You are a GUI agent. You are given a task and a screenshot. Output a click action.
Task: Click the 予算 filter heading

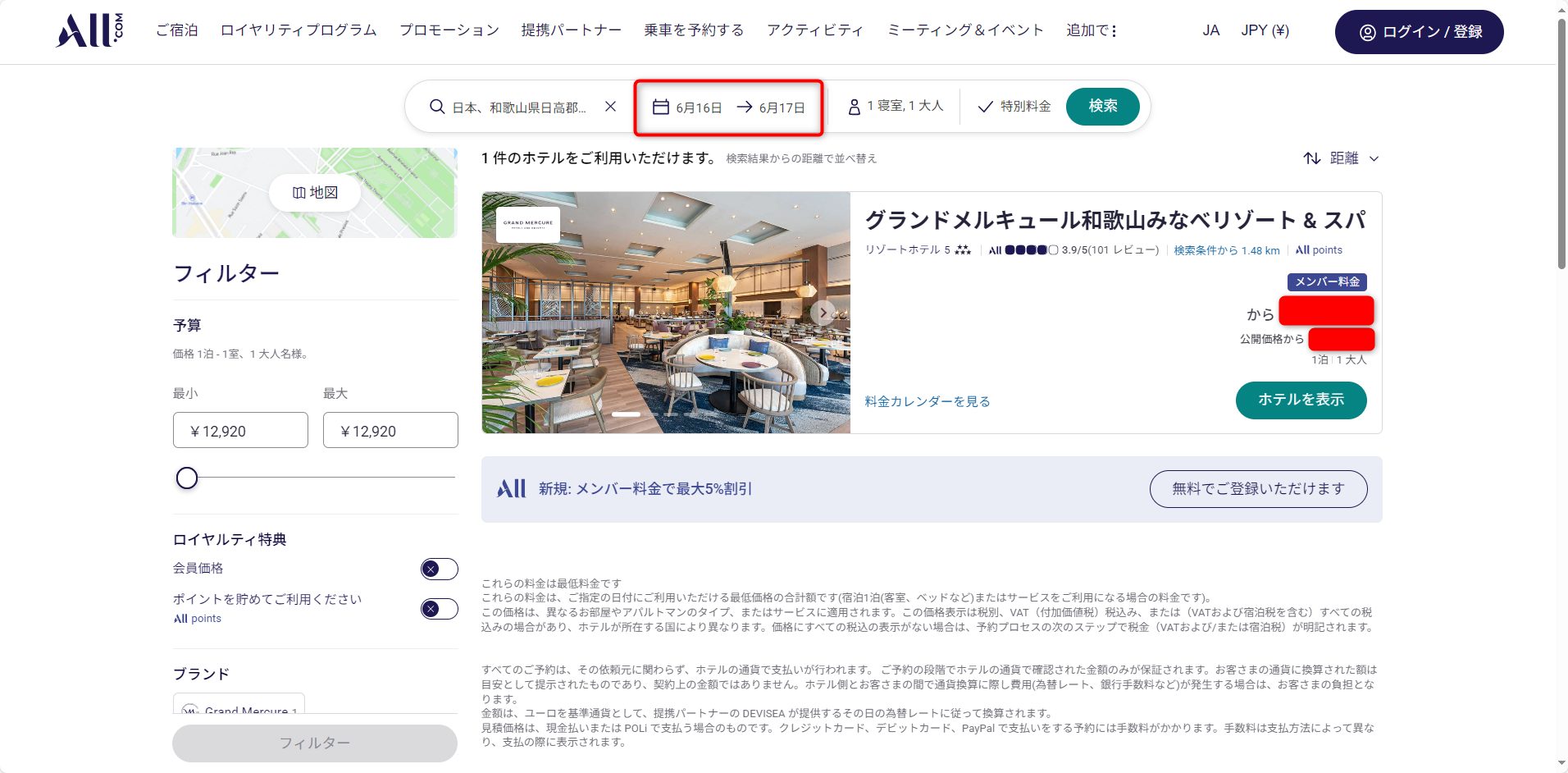(187, 325)
